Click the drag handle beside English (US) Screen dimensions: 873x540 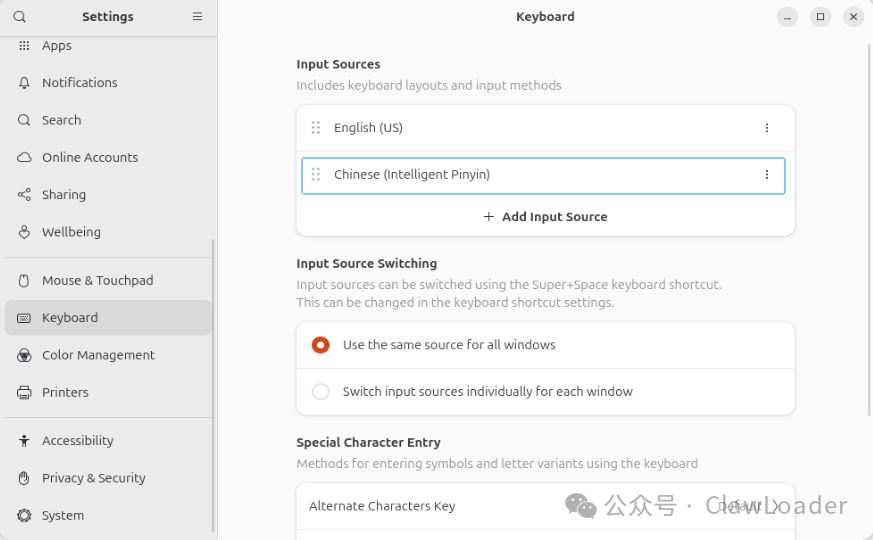316,128
